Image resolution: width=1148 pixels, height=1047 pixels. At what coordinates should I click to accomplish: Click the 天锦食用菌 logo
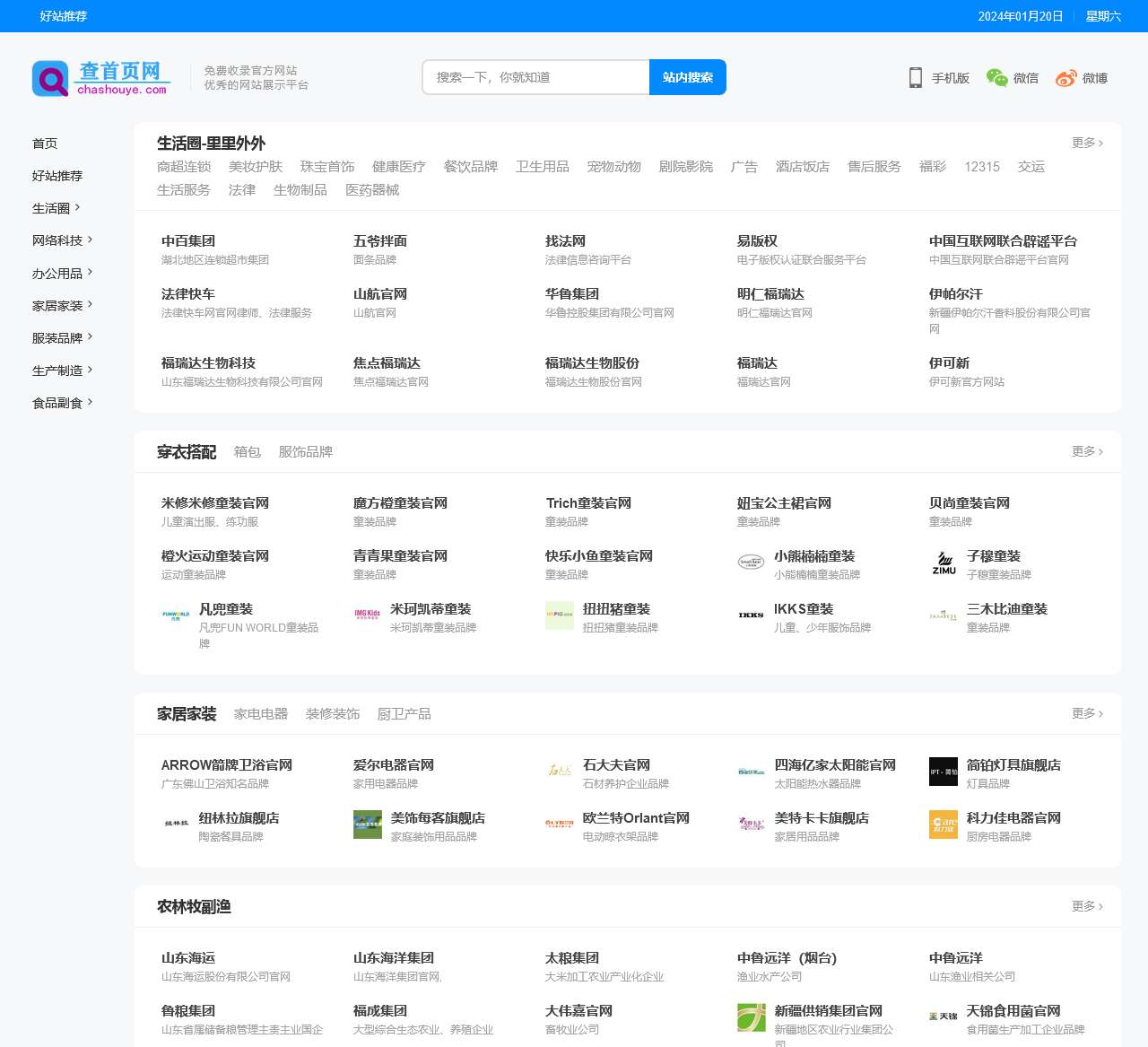point(944,1017)
